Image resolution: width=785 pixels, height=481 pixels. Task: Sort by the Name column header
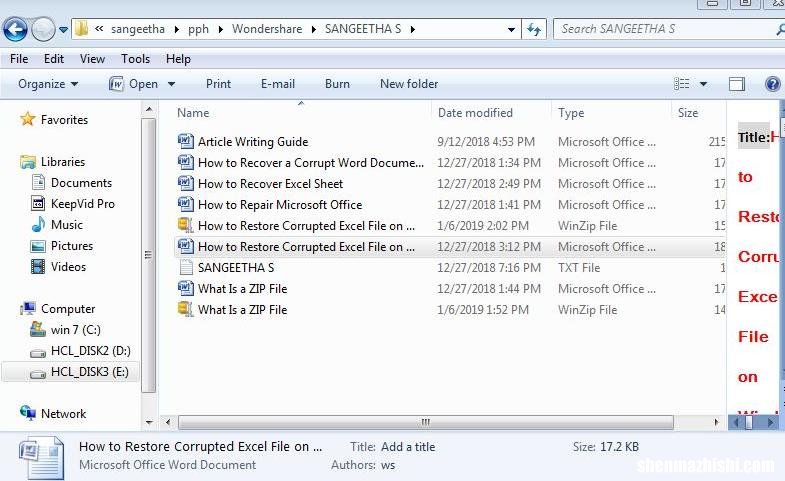coord(193,113)
